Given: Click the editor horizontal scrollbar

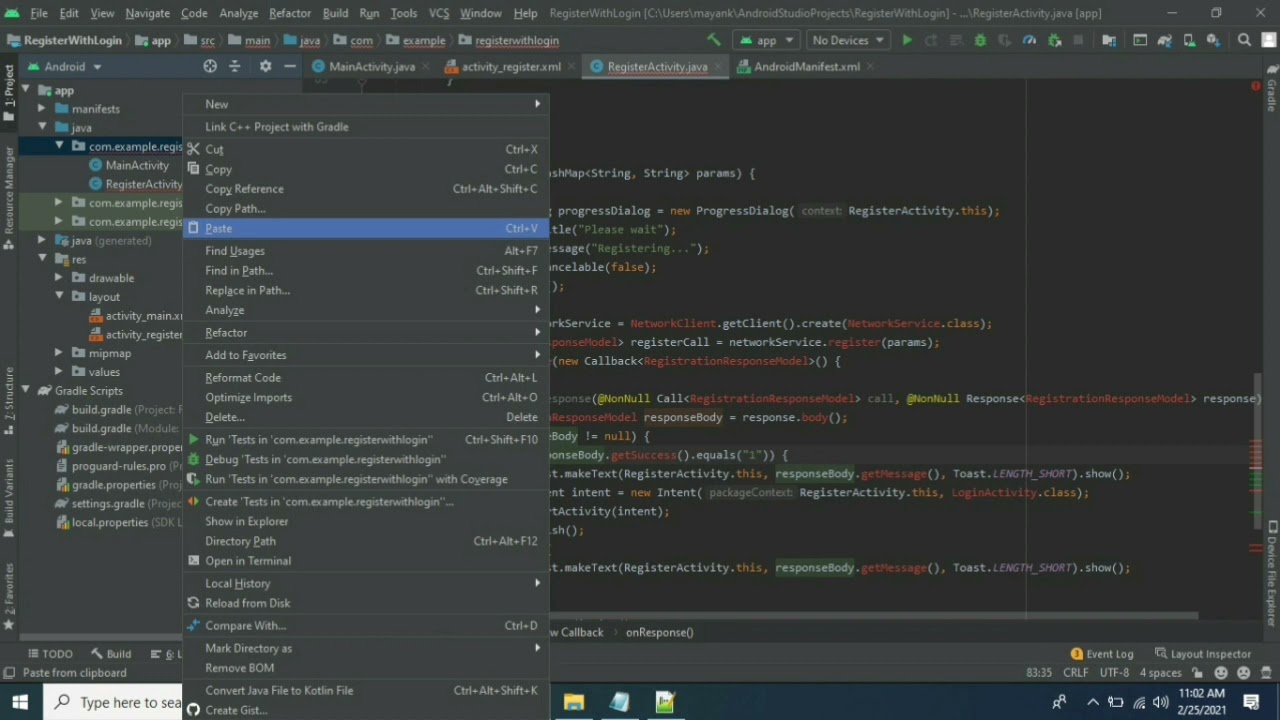Looking at the screenshot, I should (x=874, y=616).
